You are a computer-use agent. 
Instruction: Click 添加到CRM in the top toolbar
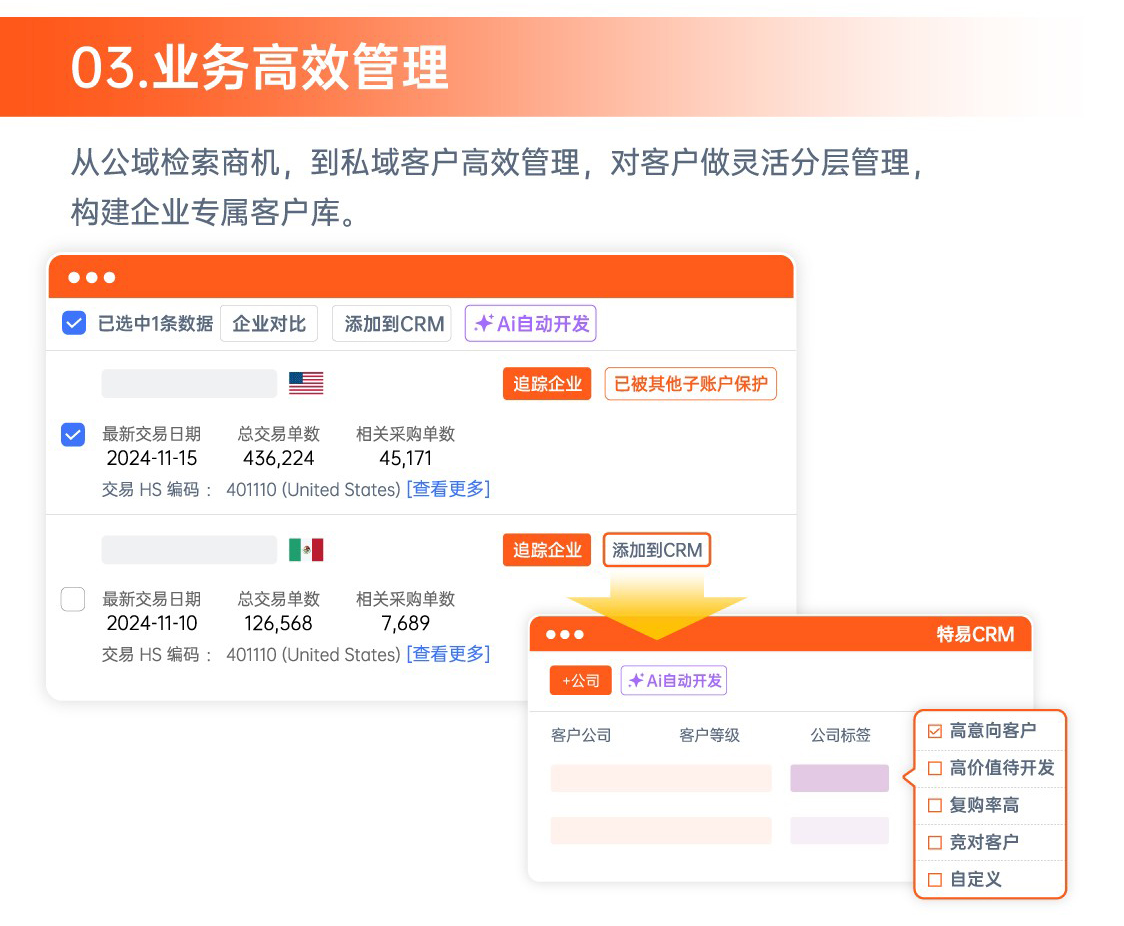coord(393,324)
